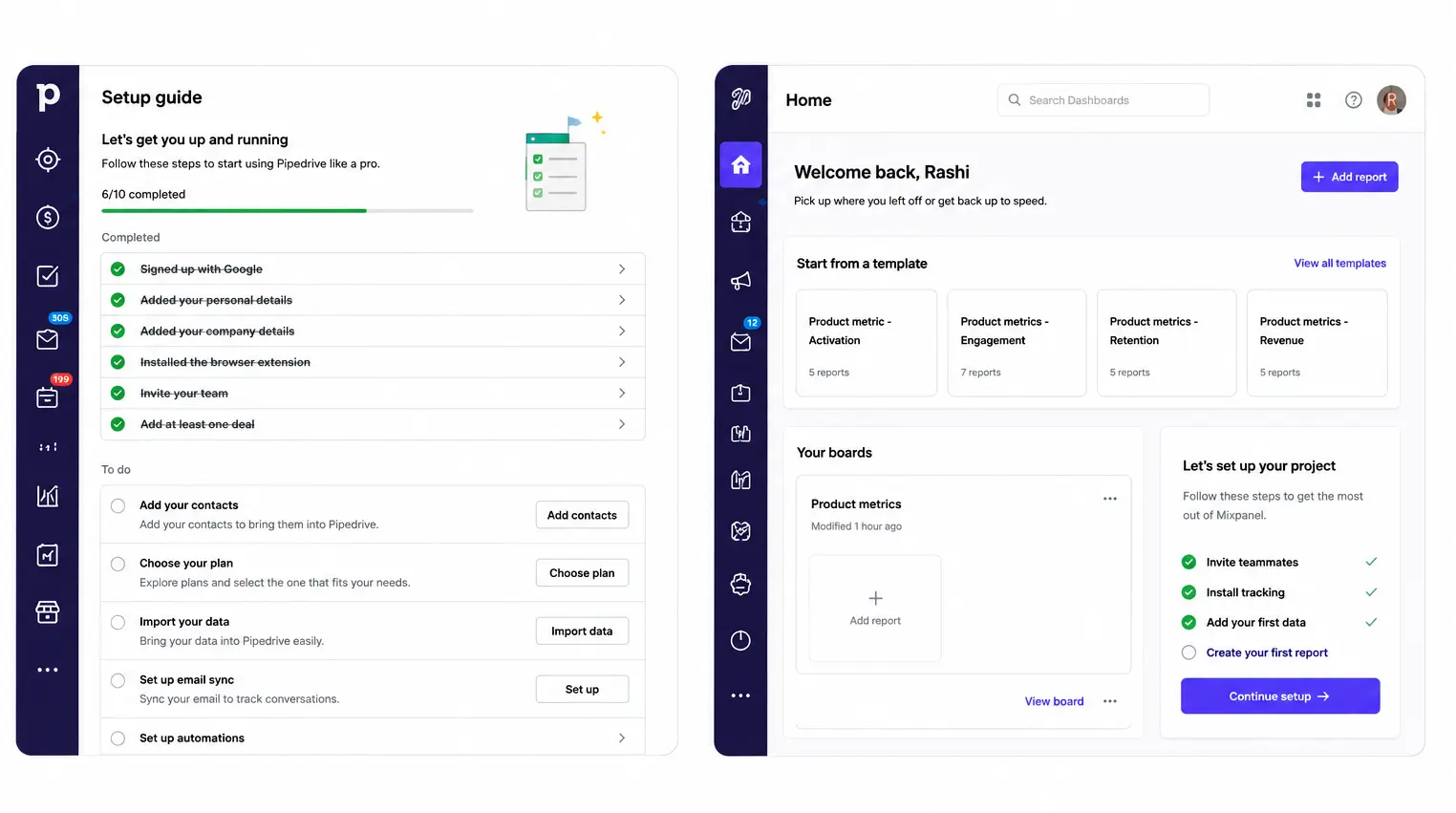This screenshot has height=813, width=1456.
Task: Click the Continue setup button
Action: (x=1280, y=696)
